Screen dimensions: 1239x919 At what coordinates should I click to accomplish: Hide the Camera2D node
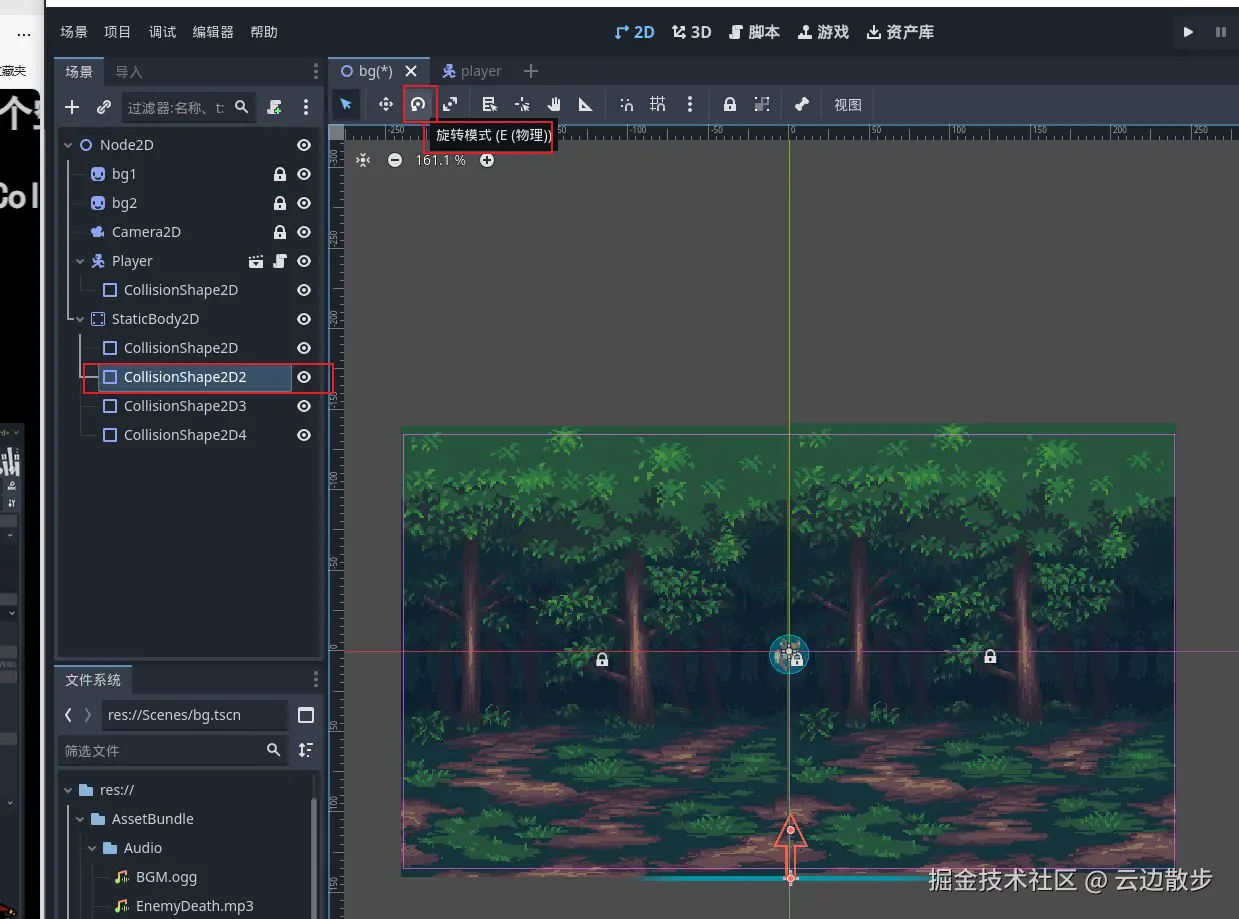(x=304, y=232)
